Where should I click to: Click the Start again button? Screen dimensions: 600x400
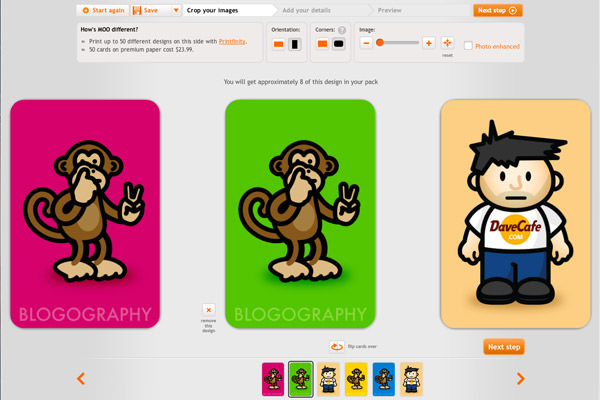pyautogui.click(x=103, y=10)
